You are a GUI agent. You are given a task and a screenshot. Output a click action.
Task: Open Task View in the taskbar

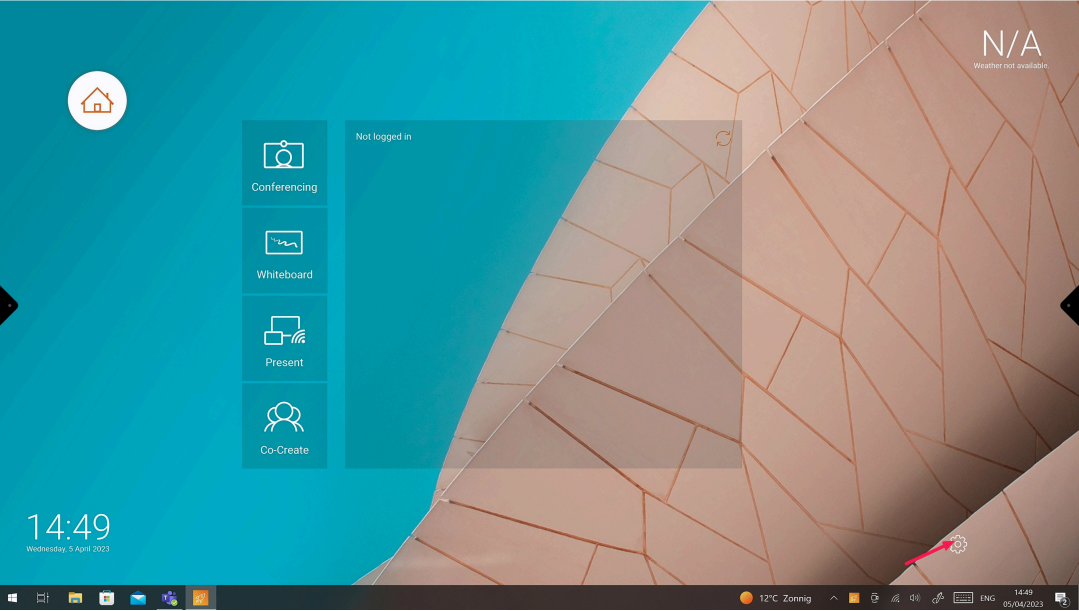coord(43,598)
